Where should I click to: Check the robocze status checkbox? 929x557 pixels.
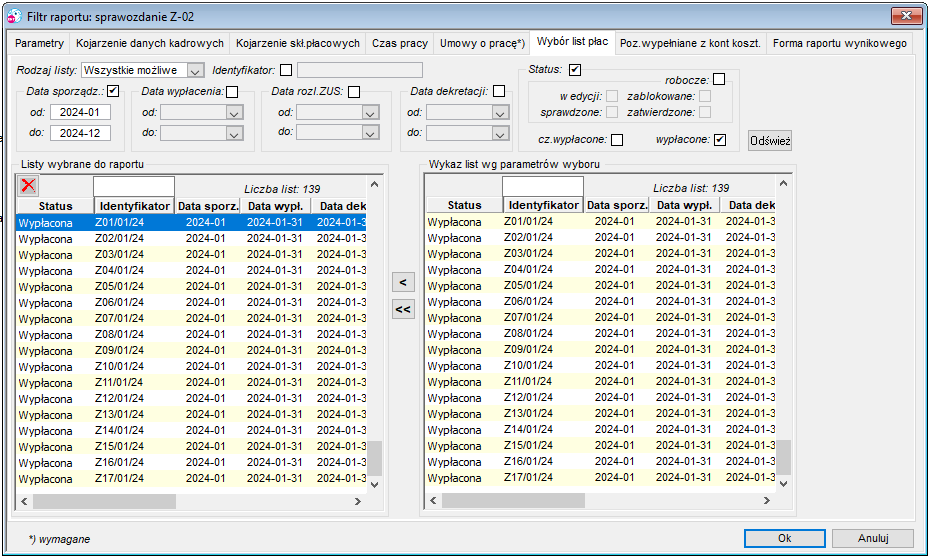click(719, 79)
